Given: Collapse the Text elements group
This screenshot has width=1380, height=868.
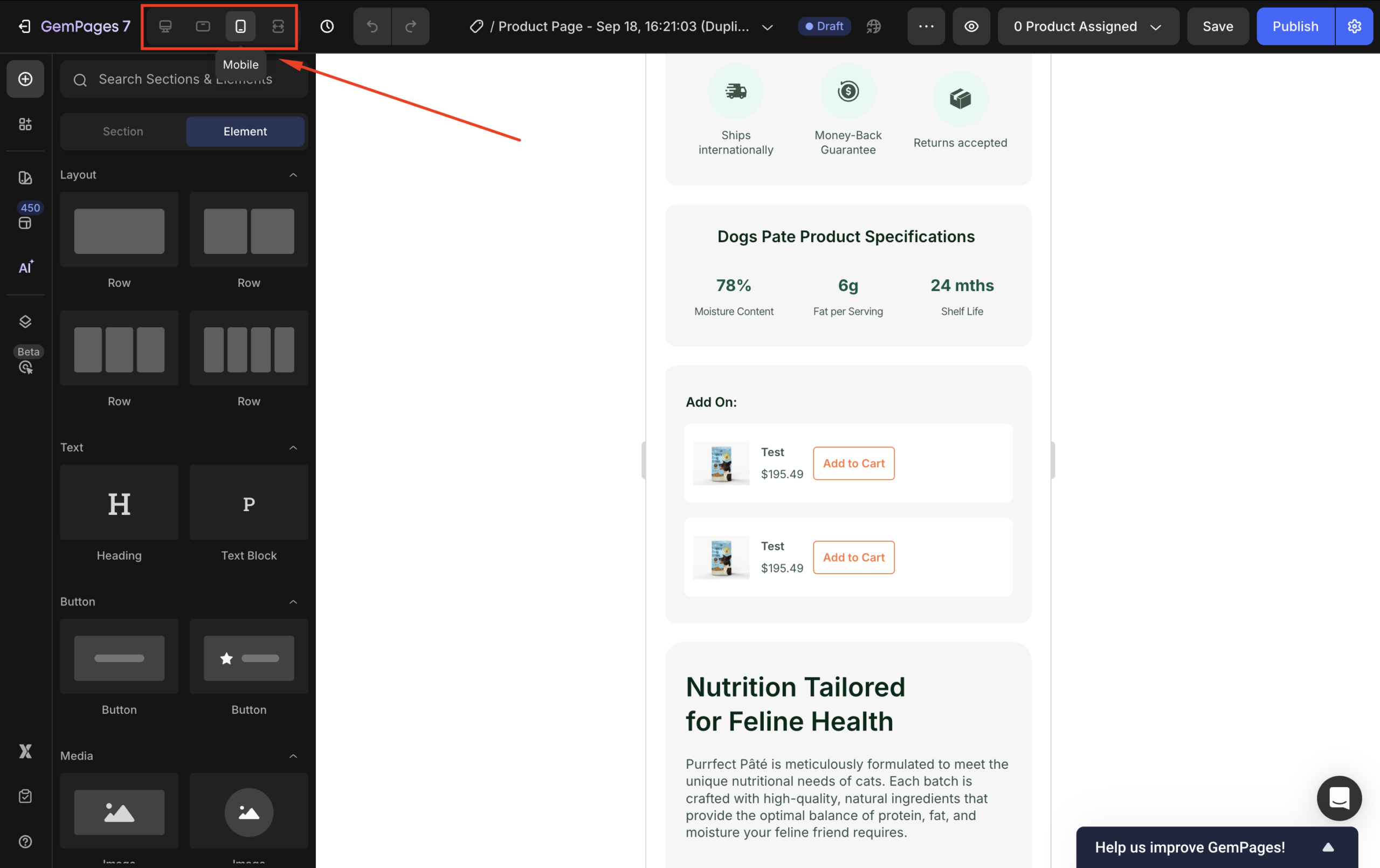Looking at the screenshot, I should tap(293, 447).
